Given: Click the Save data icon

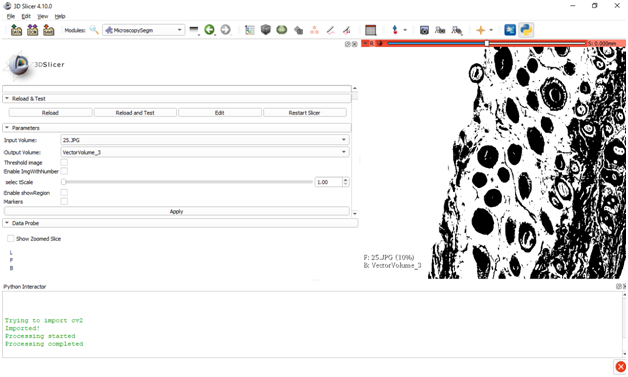Looking at the screenshot, I should pyautogui.click(x=48, y=30).
